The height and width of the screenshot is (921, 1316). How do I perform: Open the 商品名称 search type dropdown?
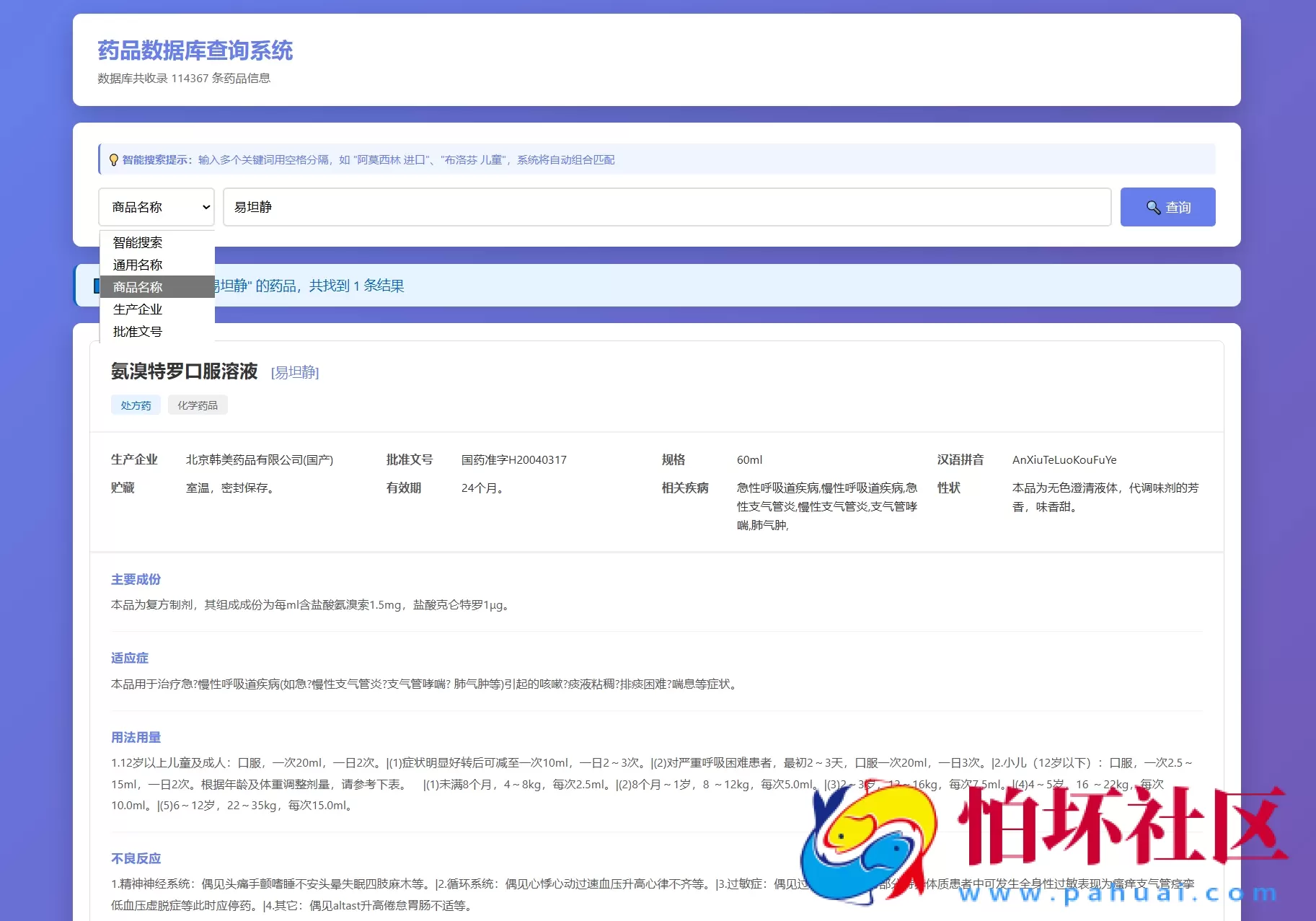156,207
